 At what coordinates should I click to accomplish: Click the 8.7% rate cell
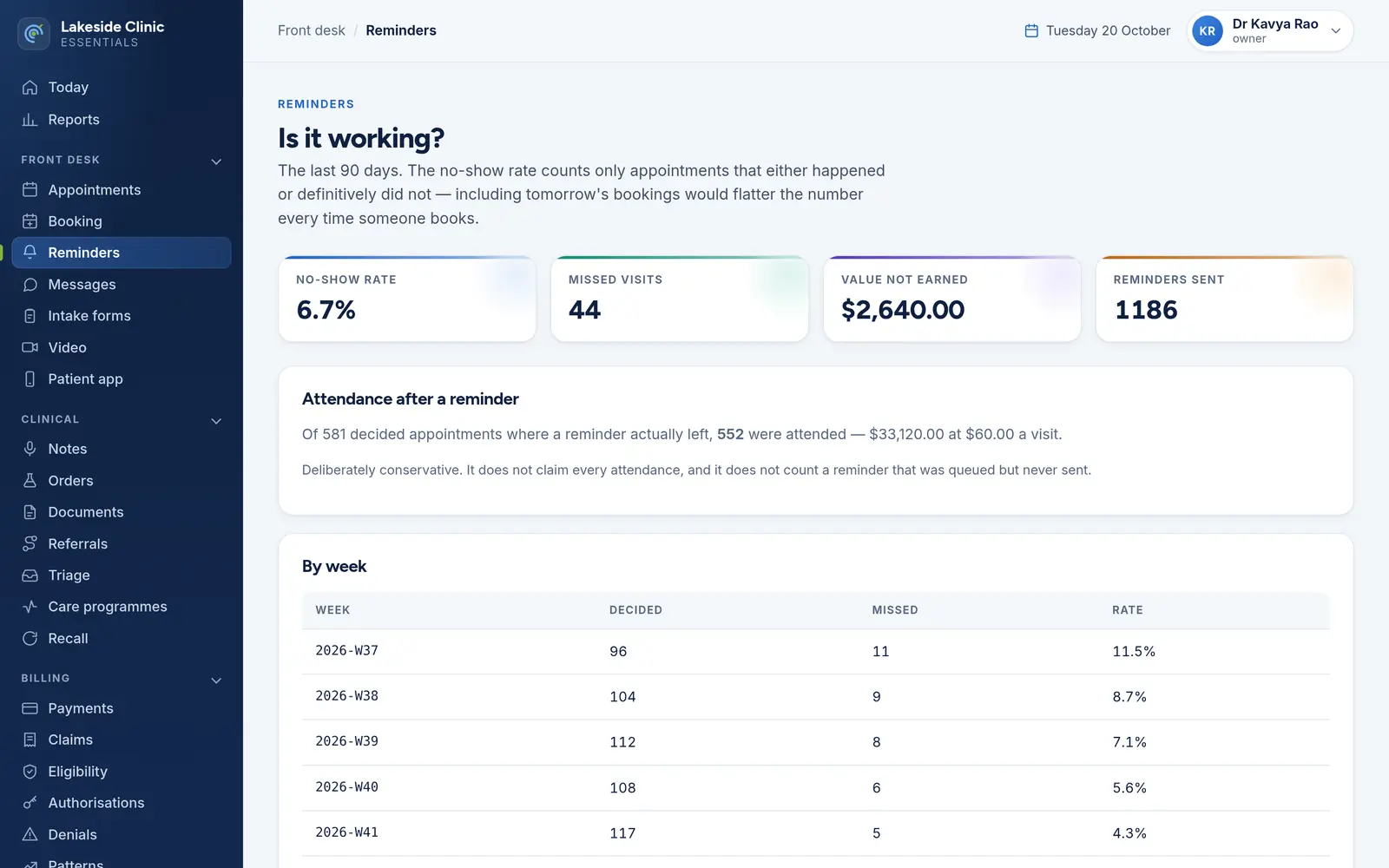tap(1129, 697)
